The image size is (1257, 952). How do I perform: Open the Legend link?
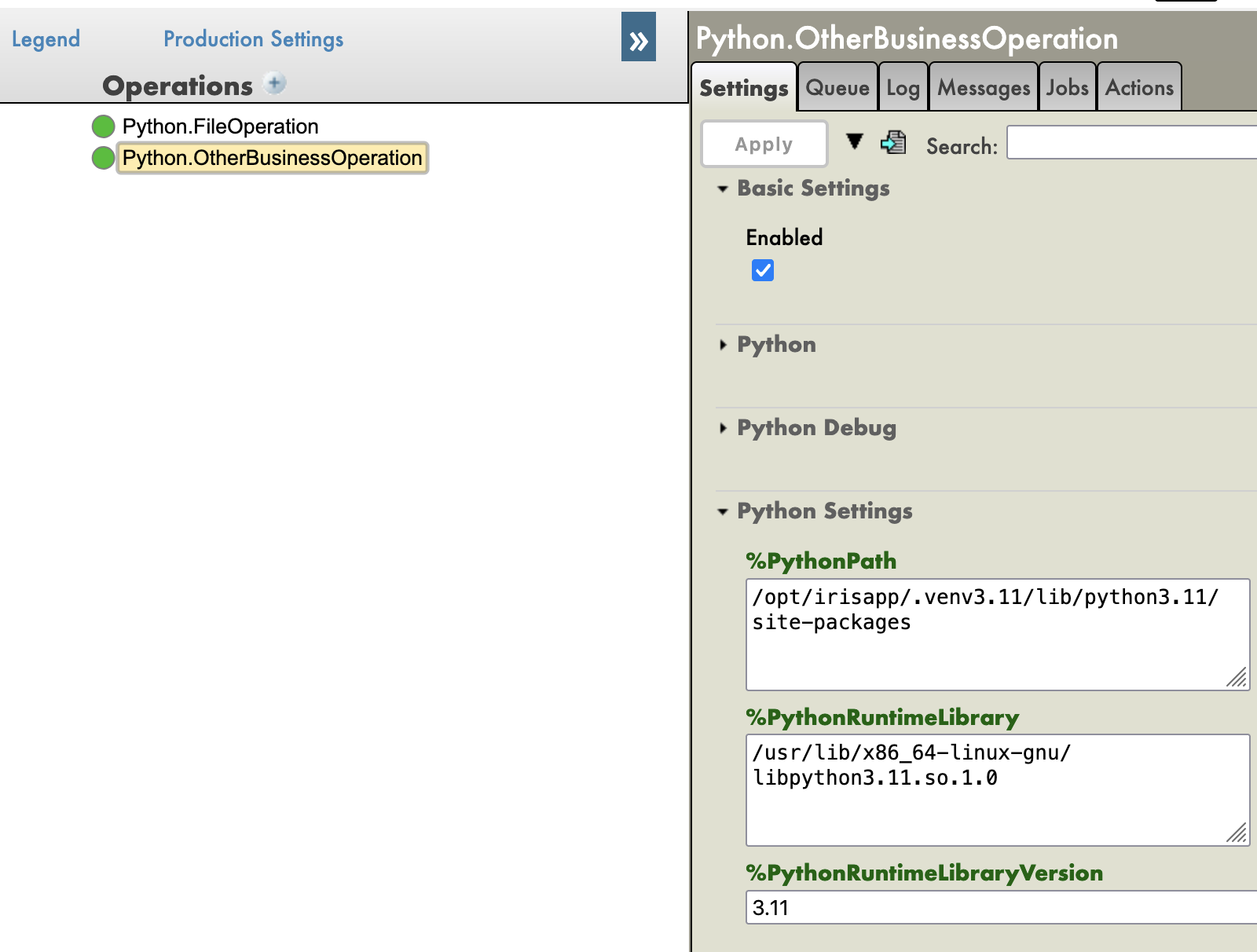point(46,39)
